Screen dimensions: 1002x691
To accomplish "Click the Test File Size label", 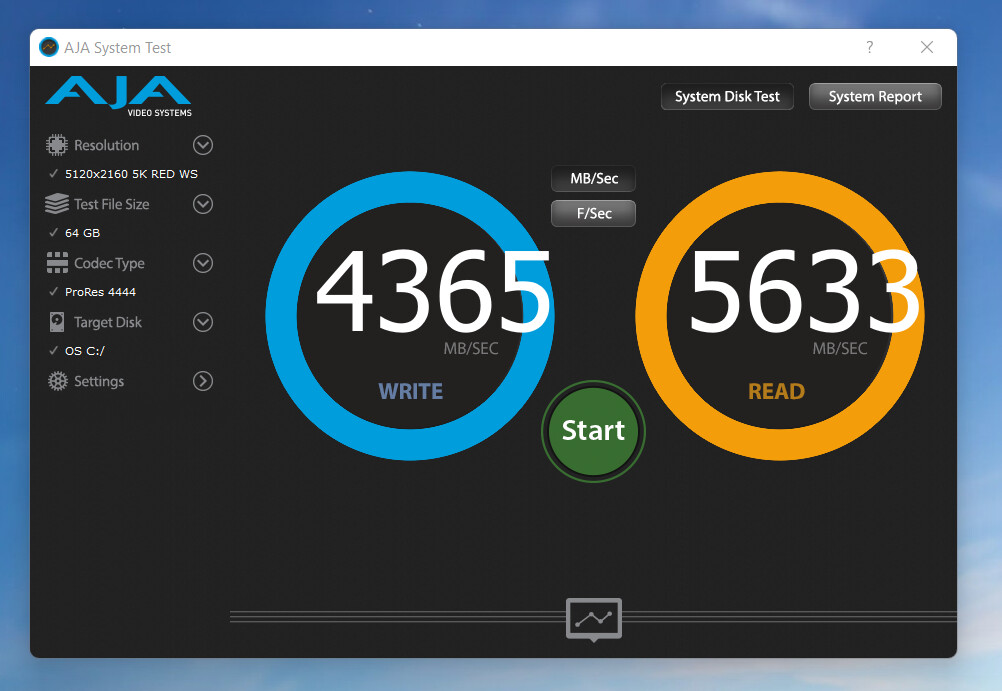I will (x=111, y=204).
